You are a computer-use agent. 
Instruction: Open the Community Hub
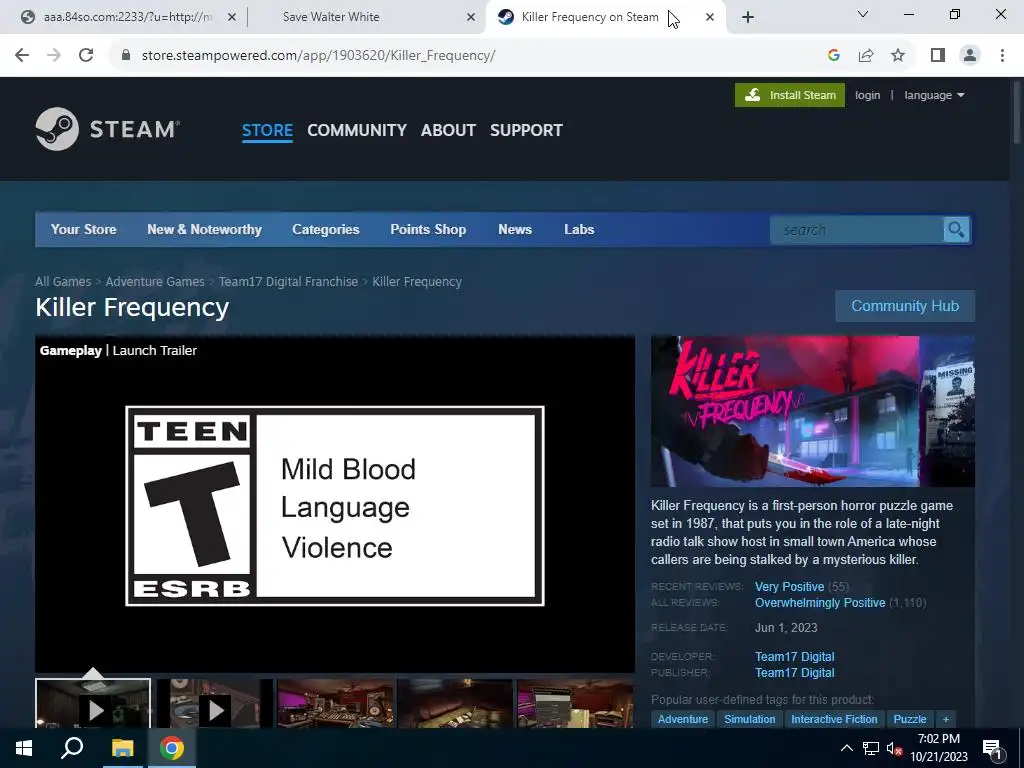905,306
